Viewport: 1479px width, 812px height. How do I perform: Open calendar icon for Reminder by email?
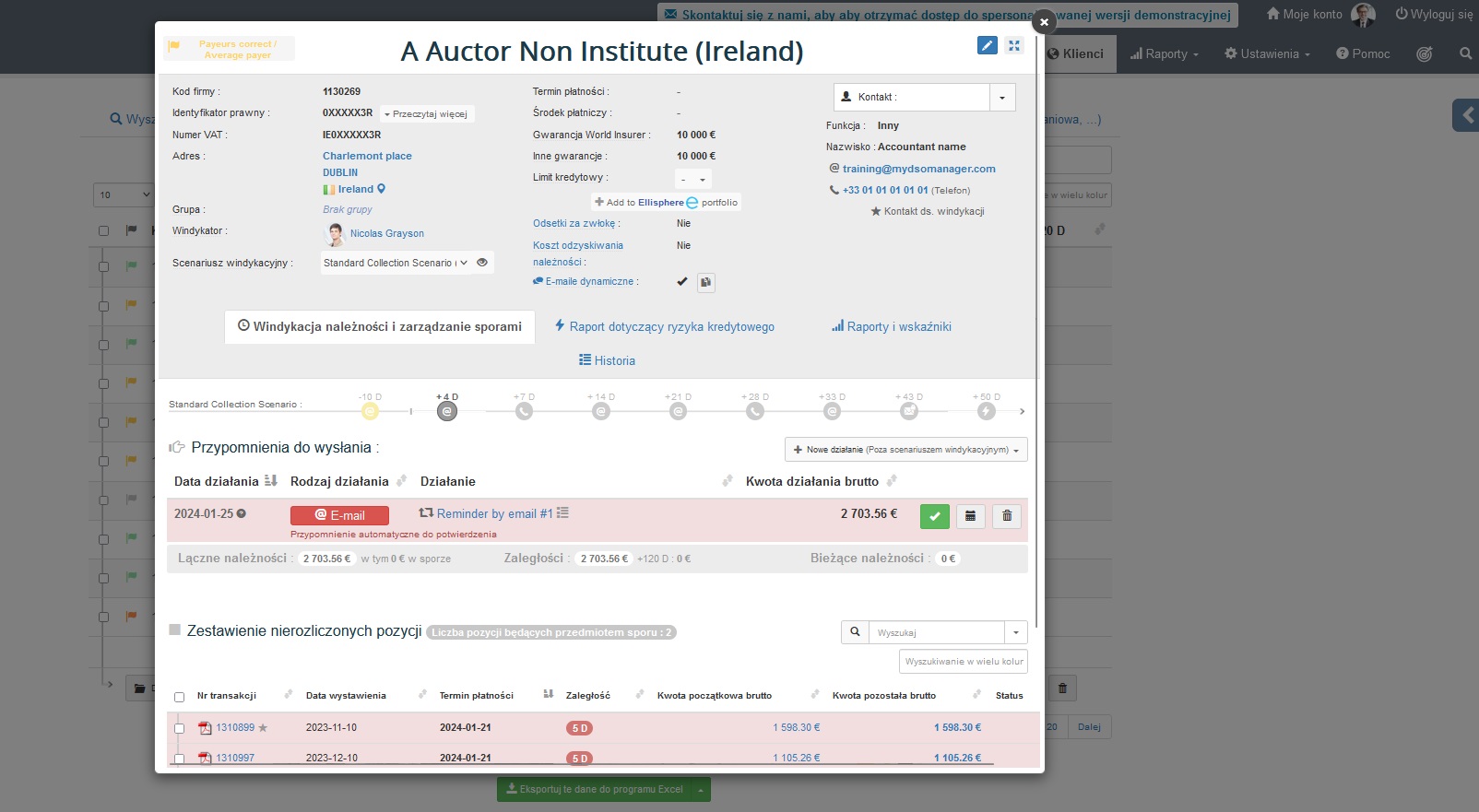(x=970, y=516)
